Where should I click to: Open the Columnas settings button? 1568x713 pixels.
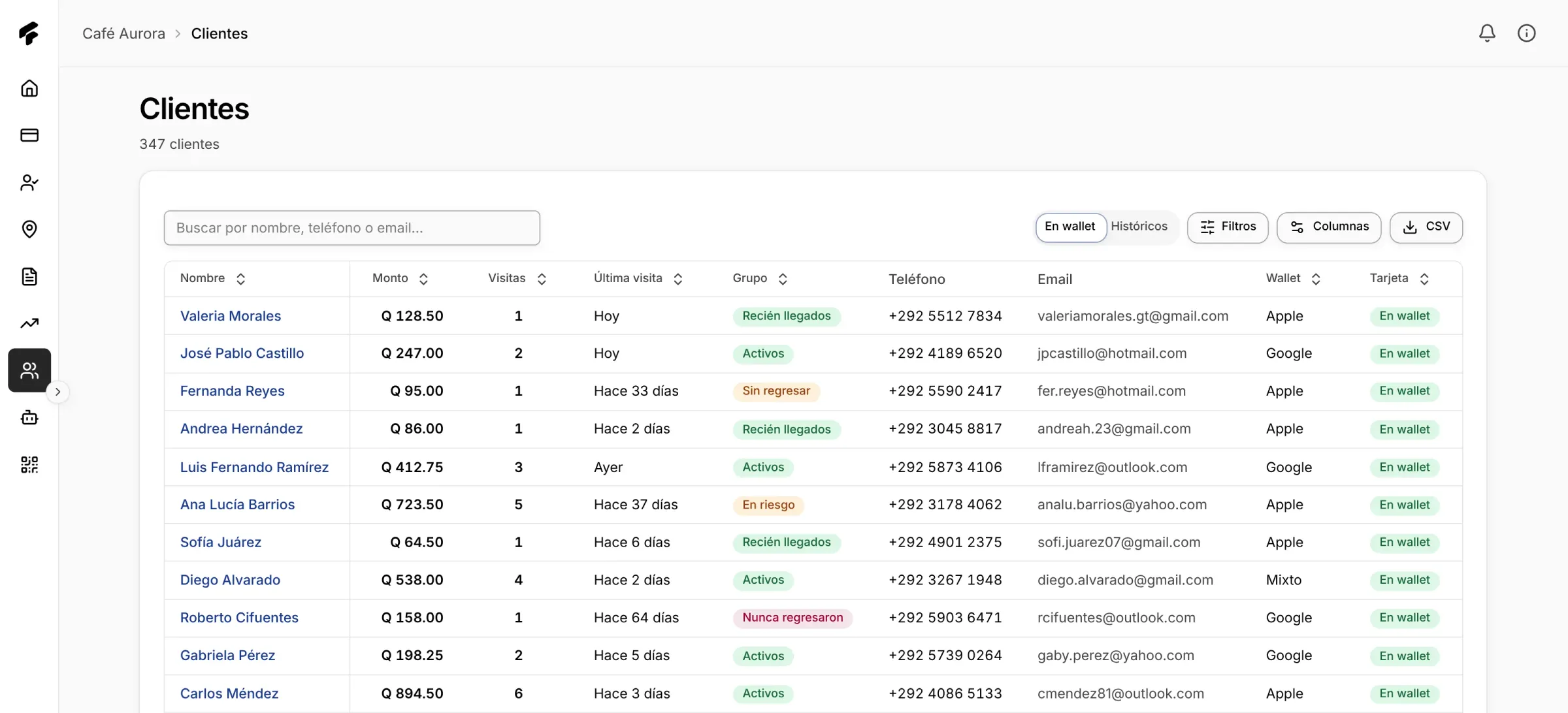1329,227
